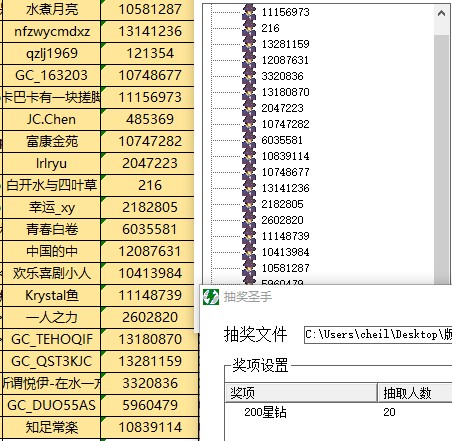The width and height of the screenshot is (452, 441).
Task: Click spreadsheet cell 知足常楽
Action: coord(51,427)
